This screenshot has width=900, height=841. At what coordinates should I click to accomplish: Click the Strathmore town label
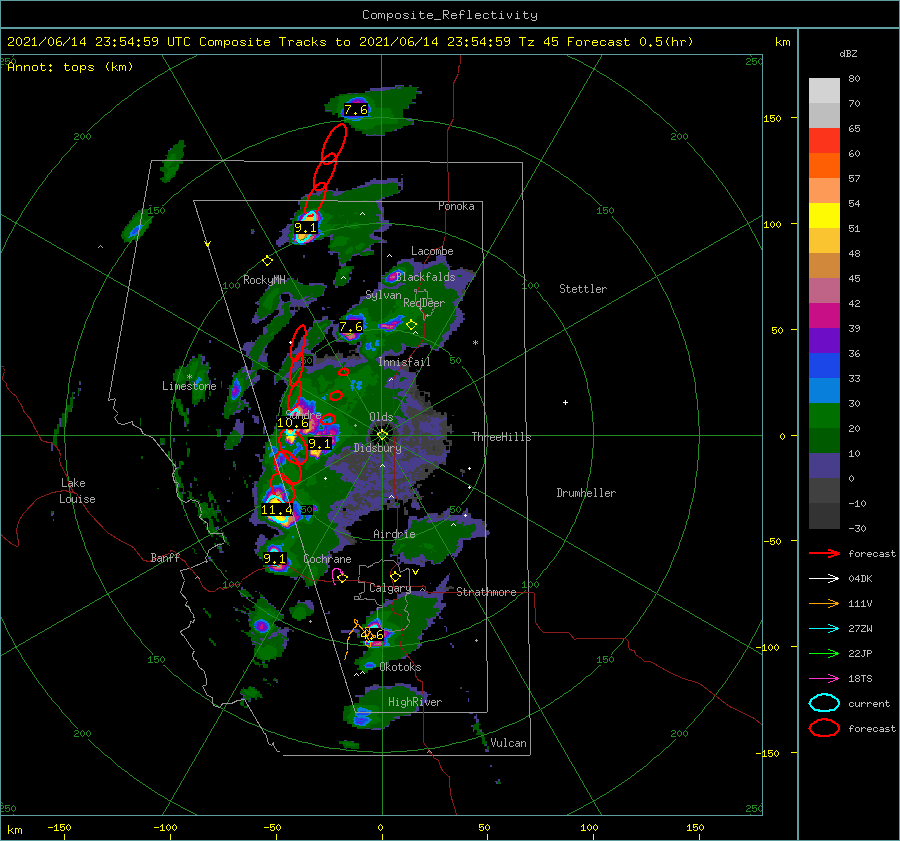point(486,592)
